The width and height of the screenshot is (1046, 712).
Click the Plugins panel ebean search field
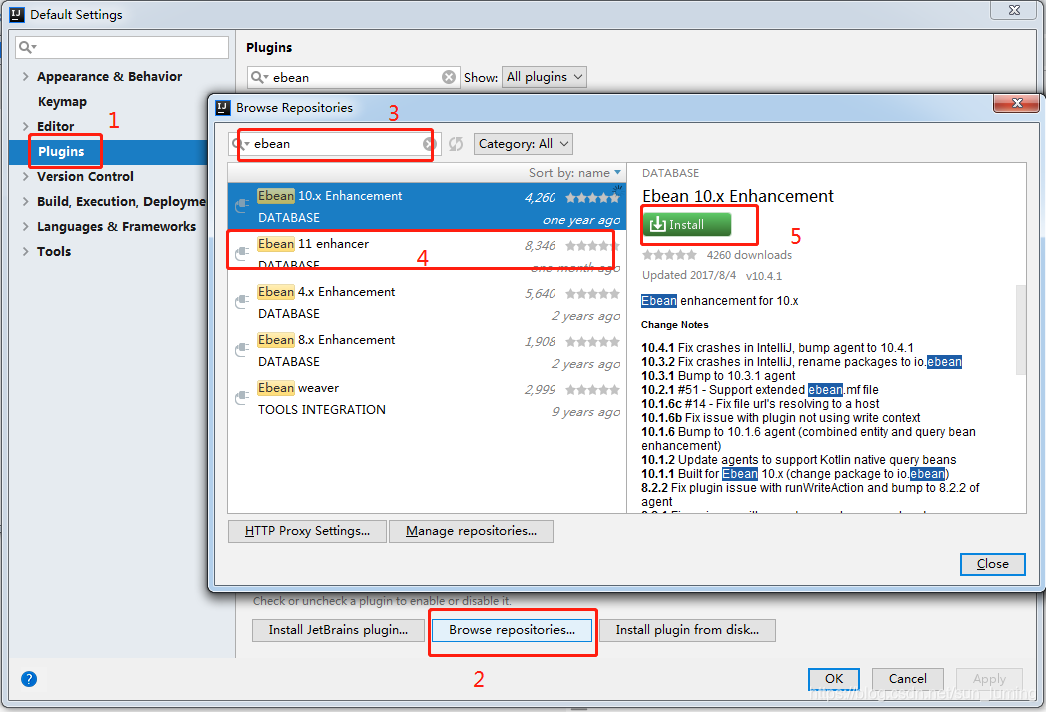click(356, 77)
